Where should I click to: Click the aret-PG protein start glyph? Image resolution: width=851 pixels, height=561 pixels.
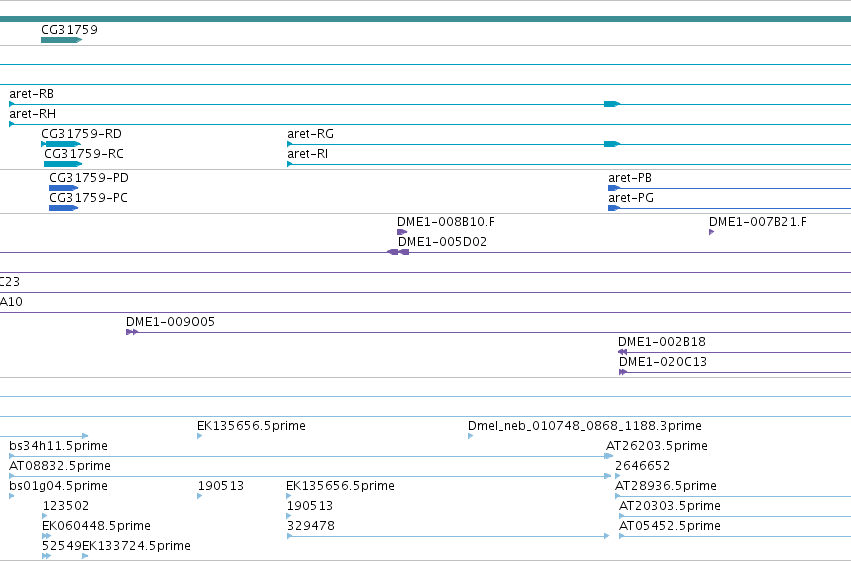coord(614,208)
